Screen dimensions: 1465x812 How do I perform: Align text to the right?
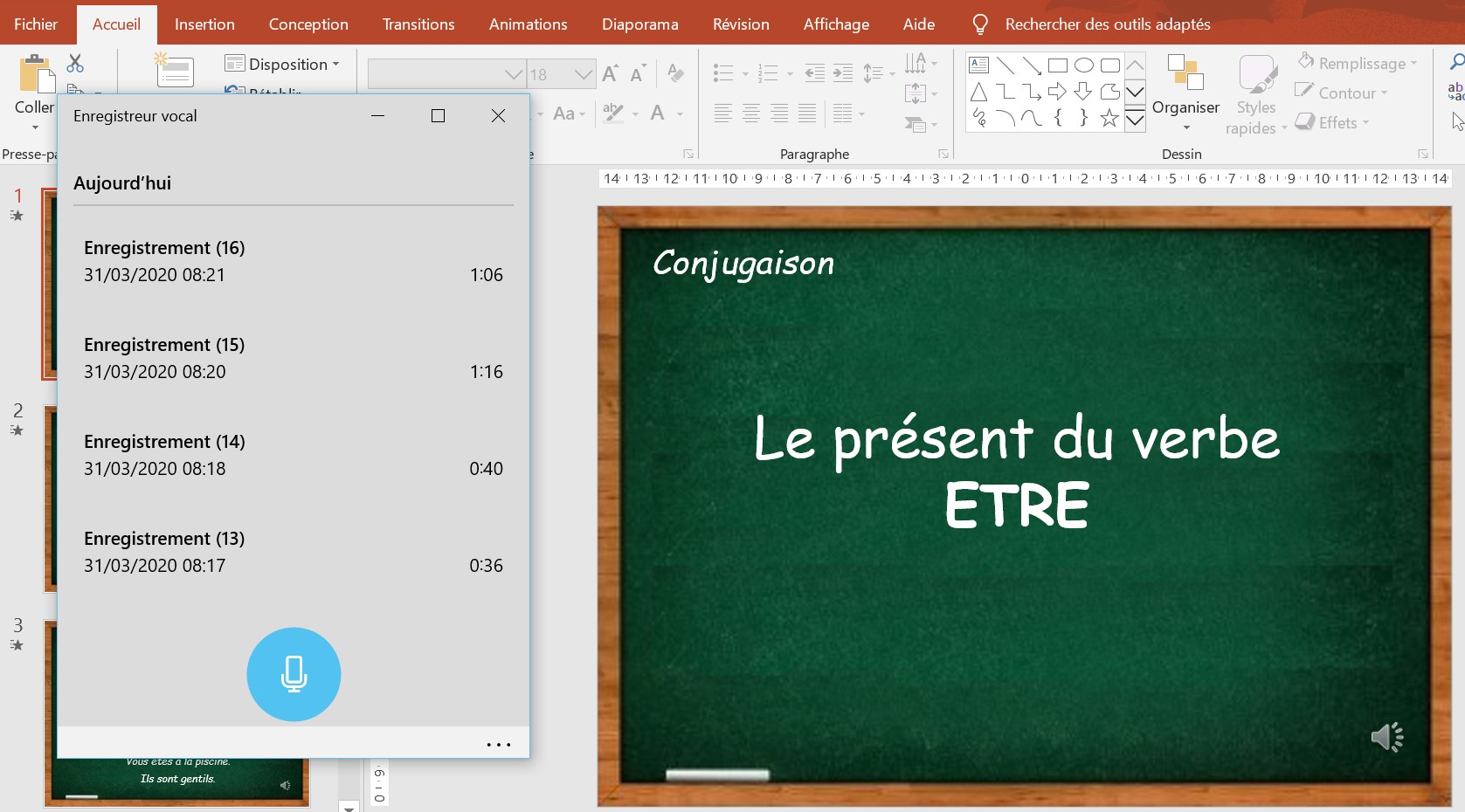pos(779,113)
